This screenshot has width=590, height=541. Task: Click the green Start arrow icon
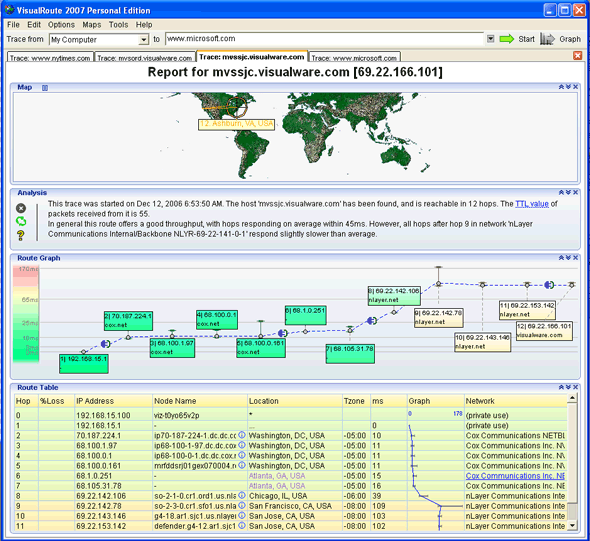pyautogui.click(x=506, y=39)
